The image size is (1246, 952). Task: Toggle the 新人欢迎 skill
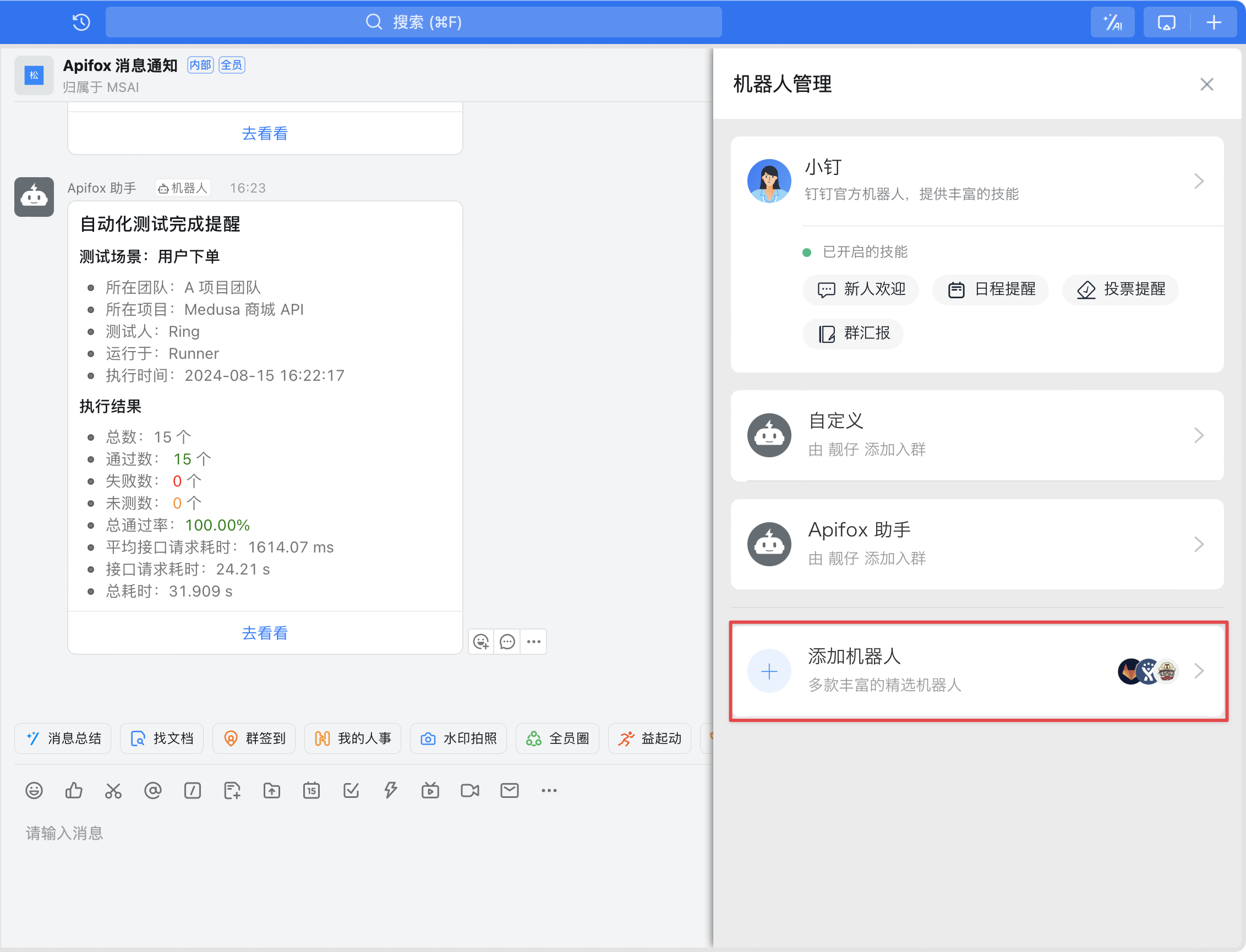(860, 289)
